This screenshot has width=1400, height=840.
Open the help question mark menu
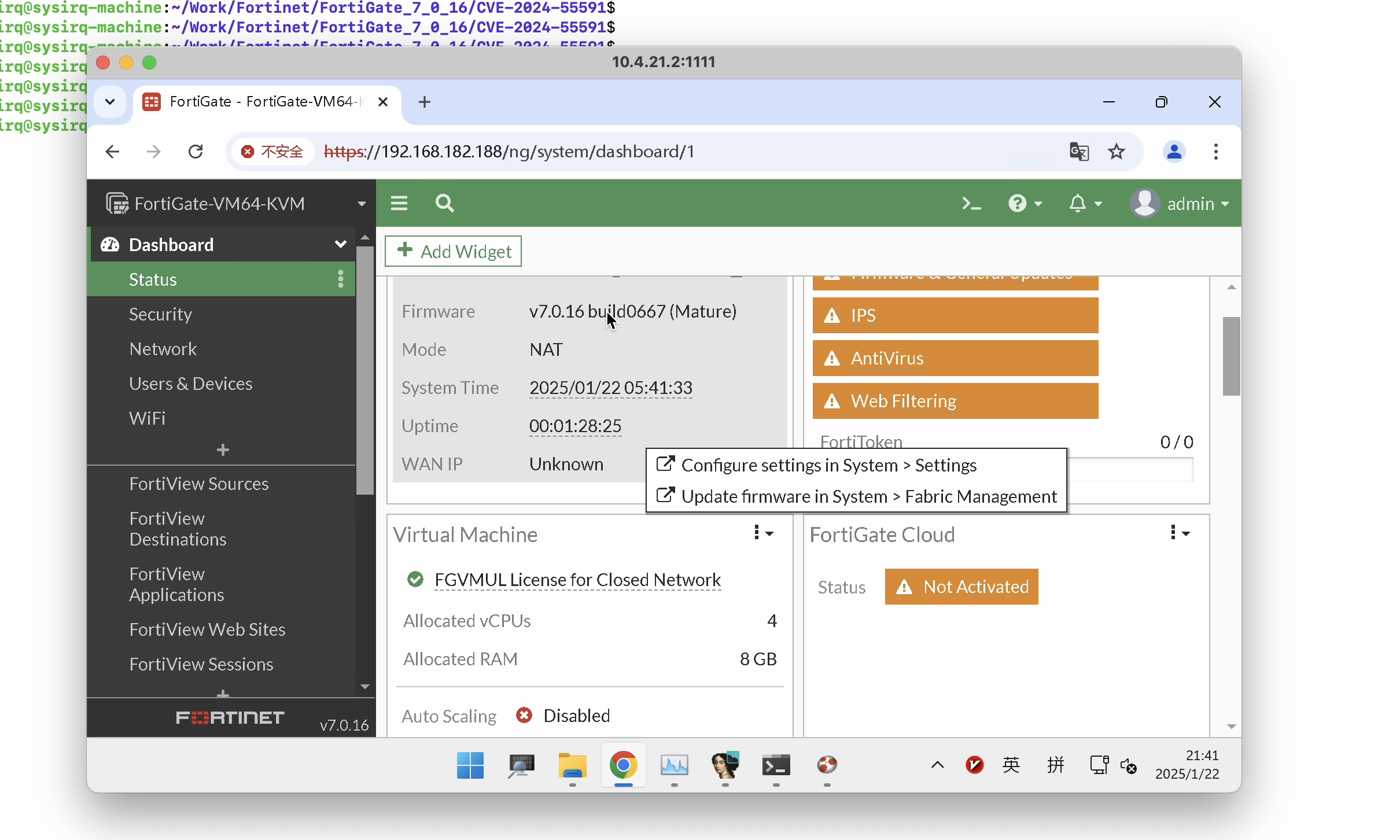[1025, 204]
